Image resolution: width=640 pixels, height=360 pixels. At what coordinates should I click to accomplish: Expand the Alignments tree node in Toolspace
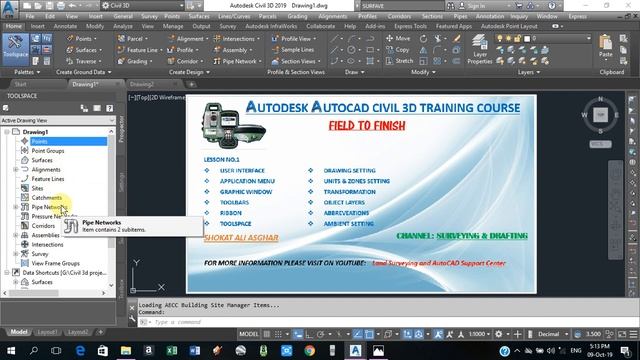[x=16, y=169]
